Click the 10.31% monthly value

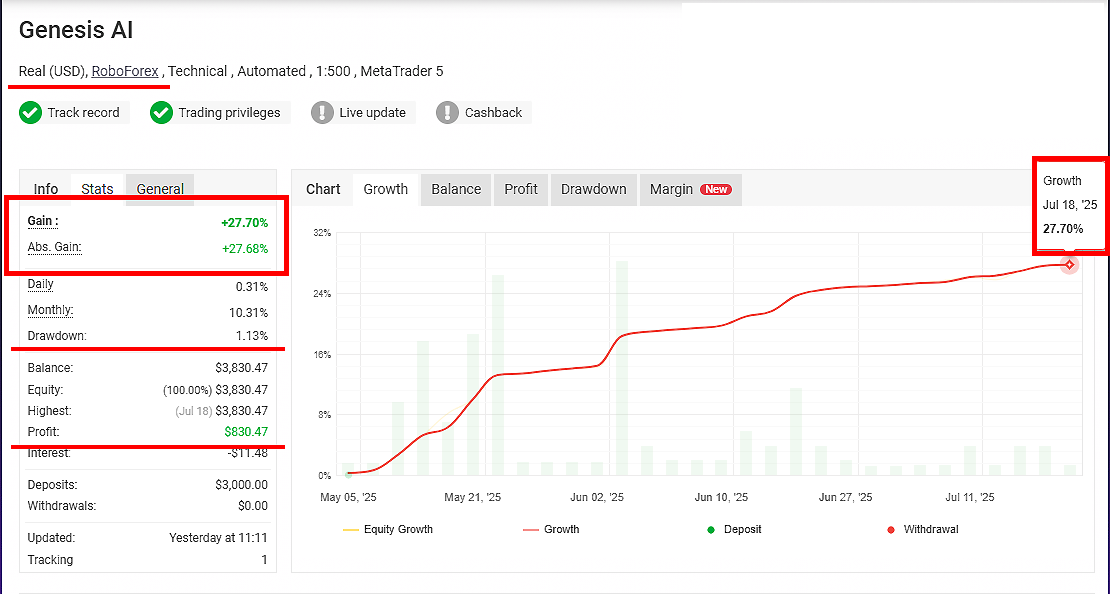[x=249, y=312]
